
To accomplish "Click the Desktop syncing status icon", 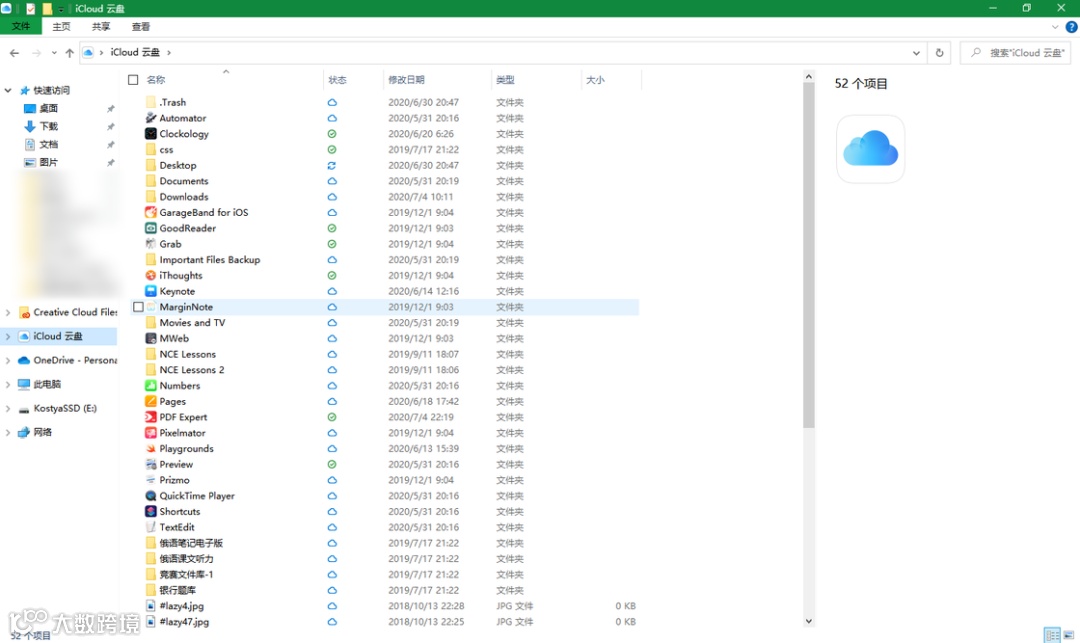I will tap(332, 165).
